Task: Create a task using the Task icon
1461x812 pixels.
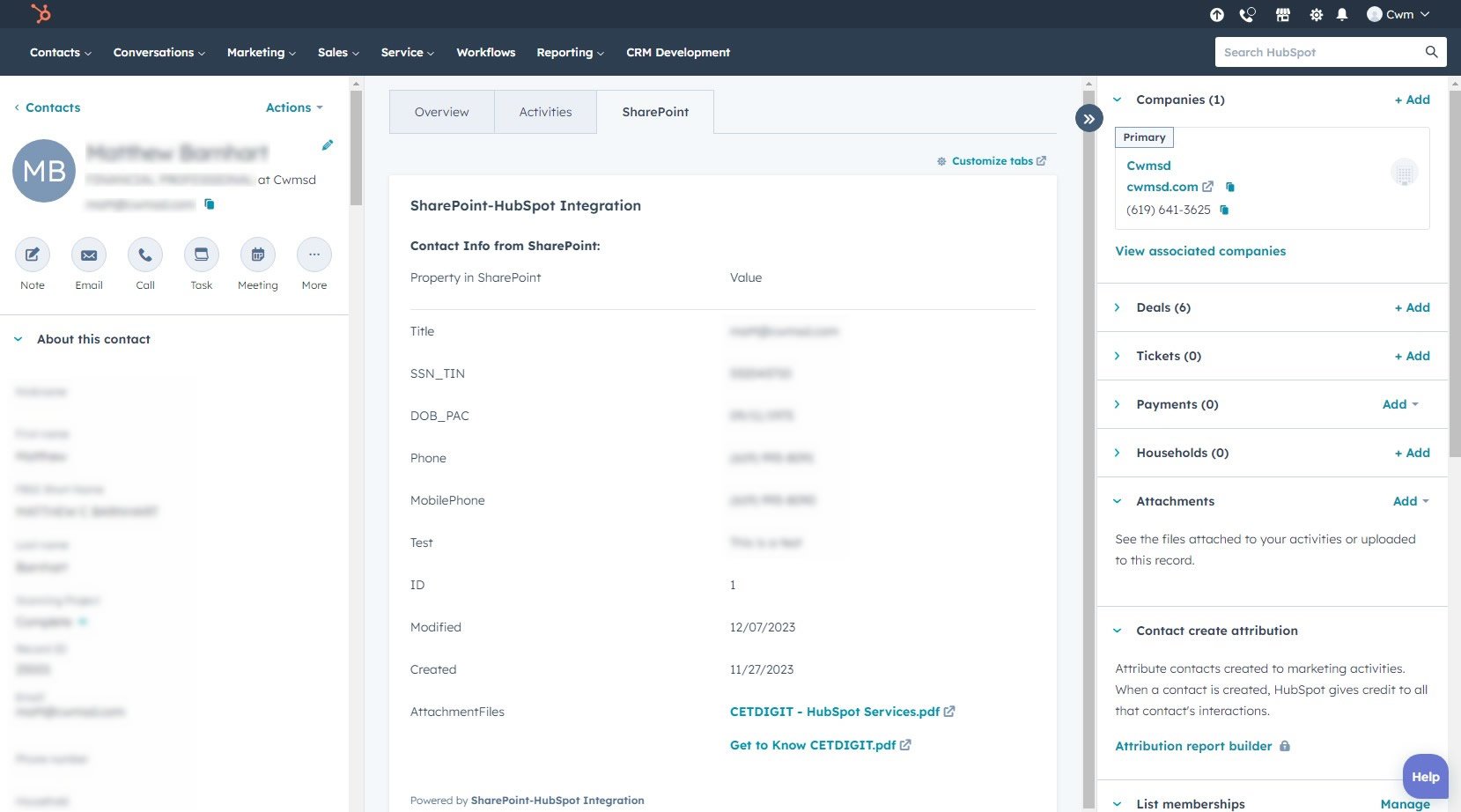Action: pos(201,255)
